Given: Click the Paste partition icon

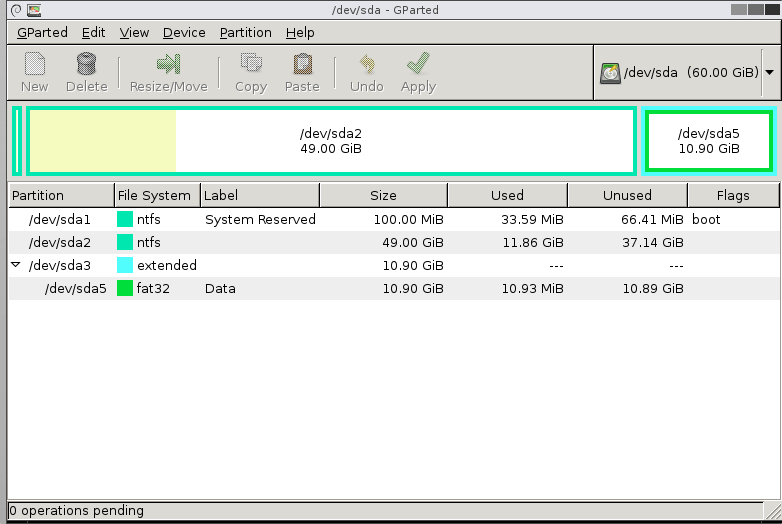Looking at the screenshot, I should point(302,65).
